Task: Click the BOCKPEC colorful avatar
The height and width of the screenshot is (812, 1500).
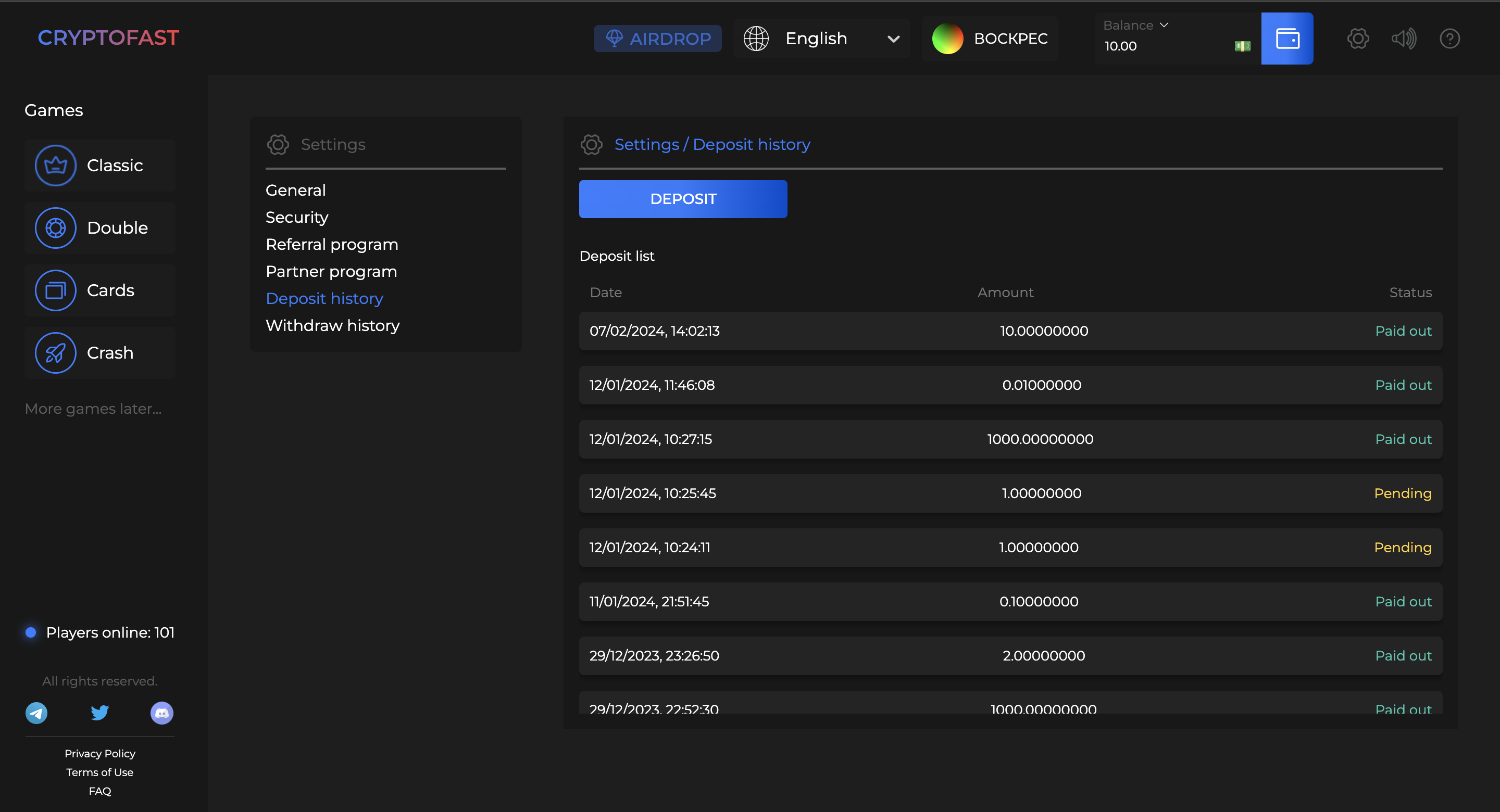Action: 947,39
